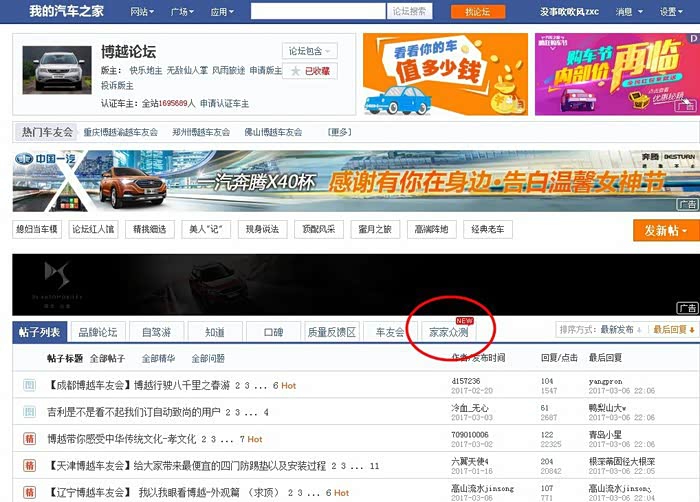Image resolution: width=700 pixels, height=502 pixels.
Task: Click the 精 badge beside 博越带你感受中华传统文化 thread
Action: 30,438
